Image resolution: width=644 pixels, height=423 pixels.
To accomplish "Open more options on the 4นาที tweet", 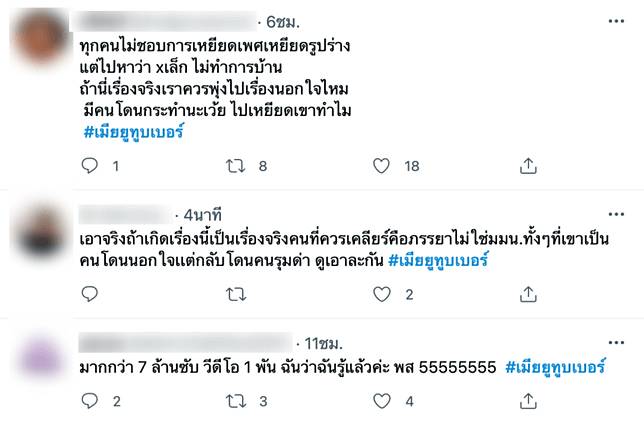I will (x=618, y=214).
